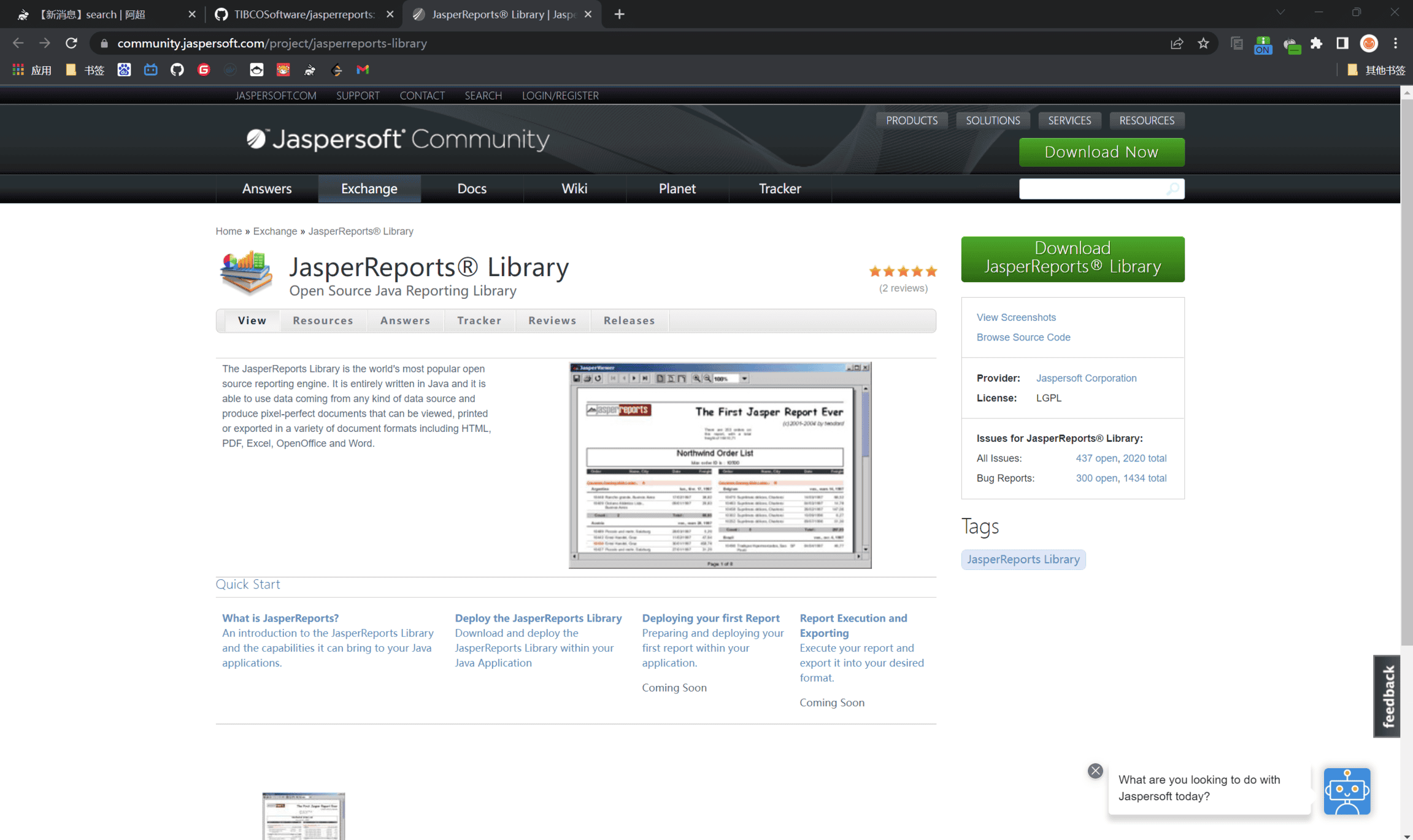The height and width of the screenshot is (840, 1413).
Task: Open the Jaspersoft chatbot robot icon
Action: click(x=1347, y=791)
